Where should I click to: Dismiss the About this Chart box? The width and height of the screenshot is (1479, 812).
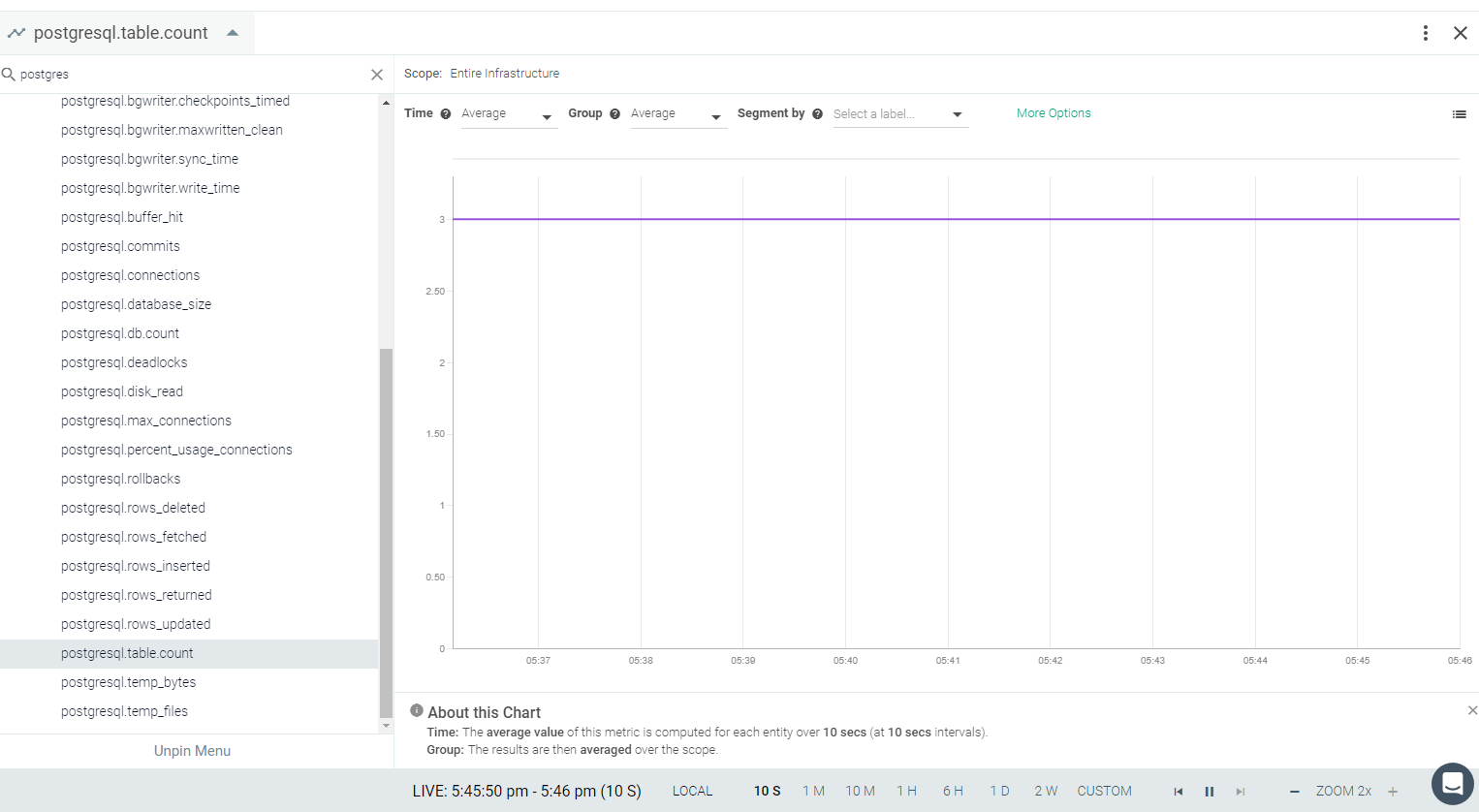(x=1472, y=710)
